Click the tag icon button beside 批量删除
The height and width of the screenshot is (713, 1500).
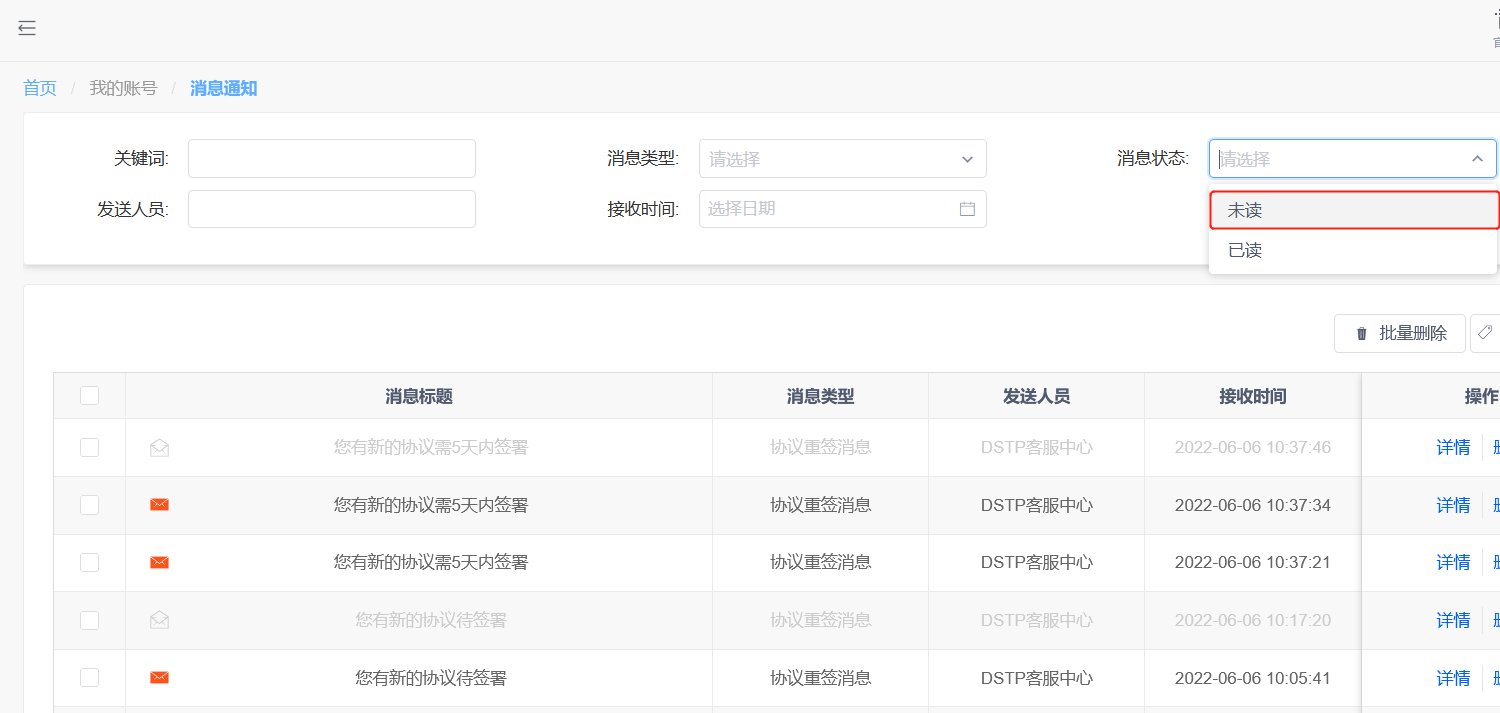1486,333
